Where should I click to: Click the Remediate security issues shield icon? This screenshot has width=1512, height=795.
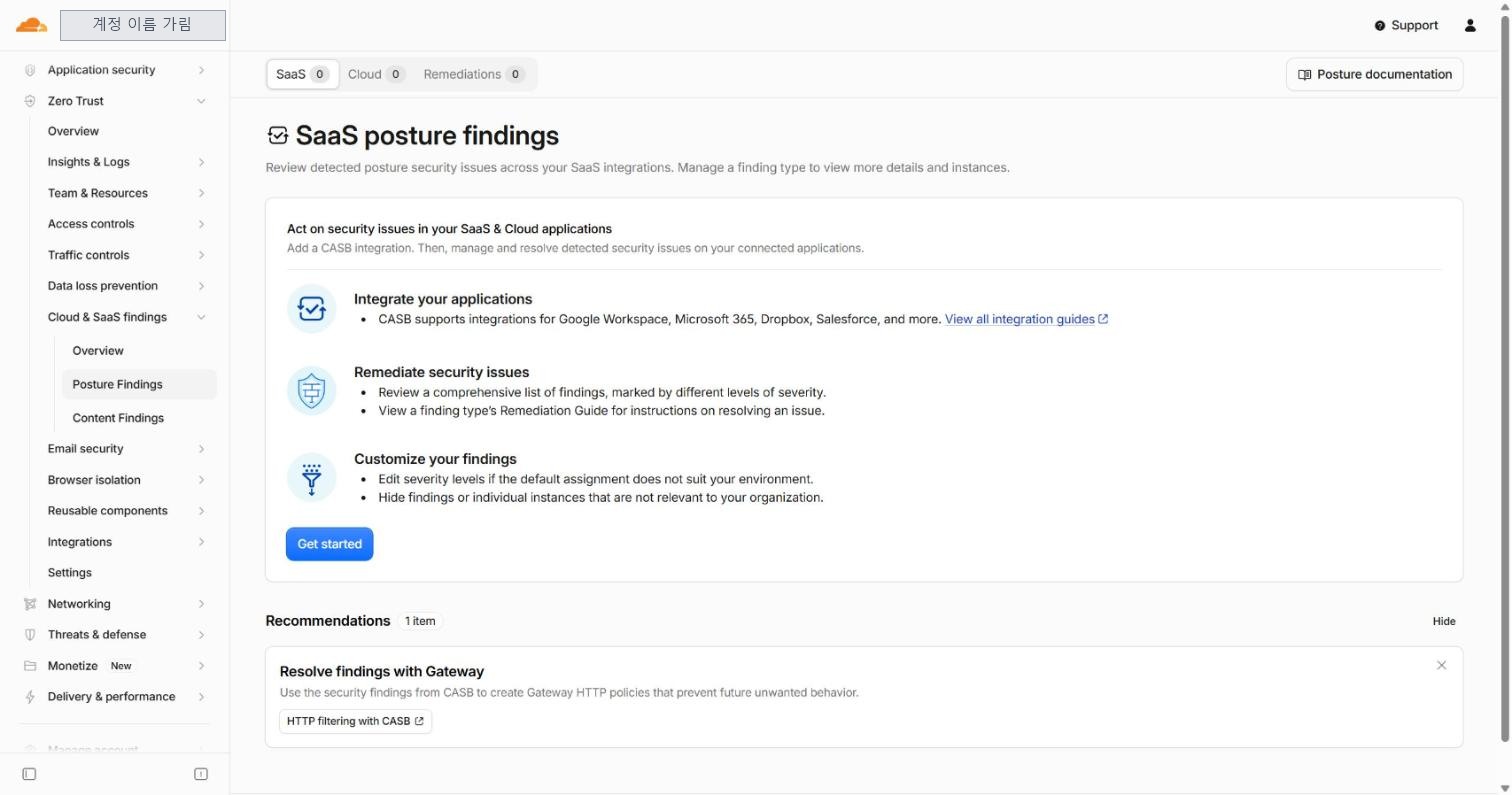(x=311, y=390)
